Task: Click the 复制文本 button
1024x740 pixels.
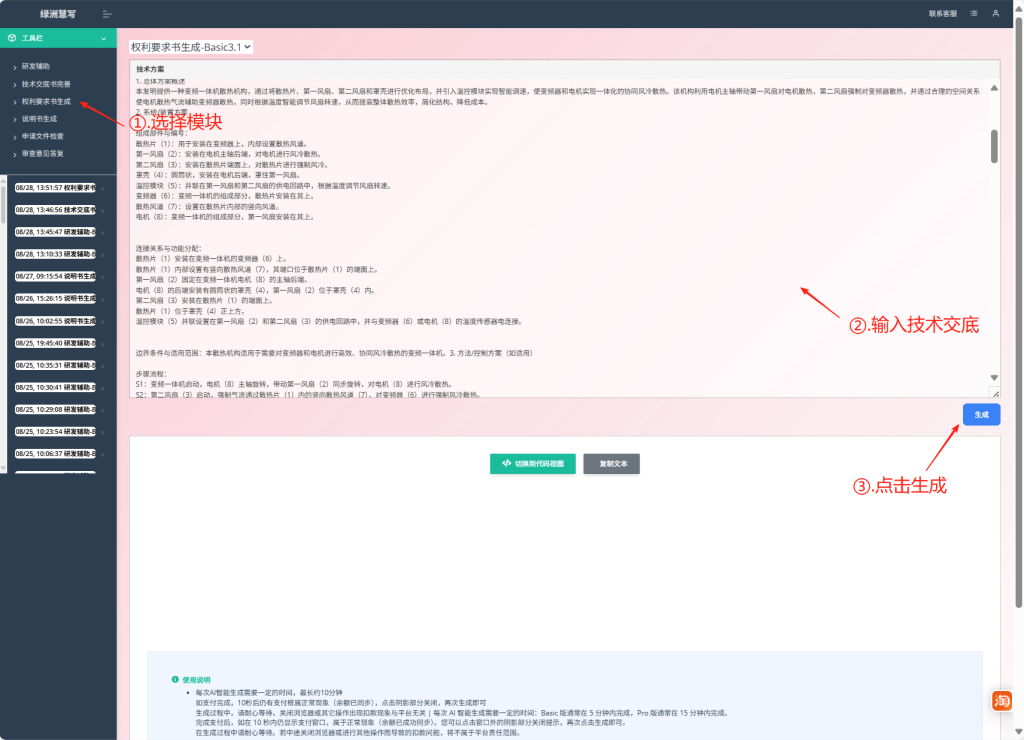Action: click(611, 464)
